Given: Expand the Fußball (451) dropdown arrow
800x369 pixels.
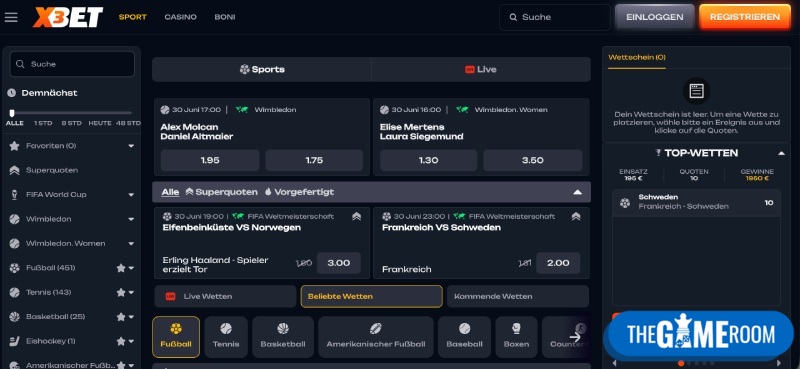Looking at the screenshot, I should (x=131, y=268).
